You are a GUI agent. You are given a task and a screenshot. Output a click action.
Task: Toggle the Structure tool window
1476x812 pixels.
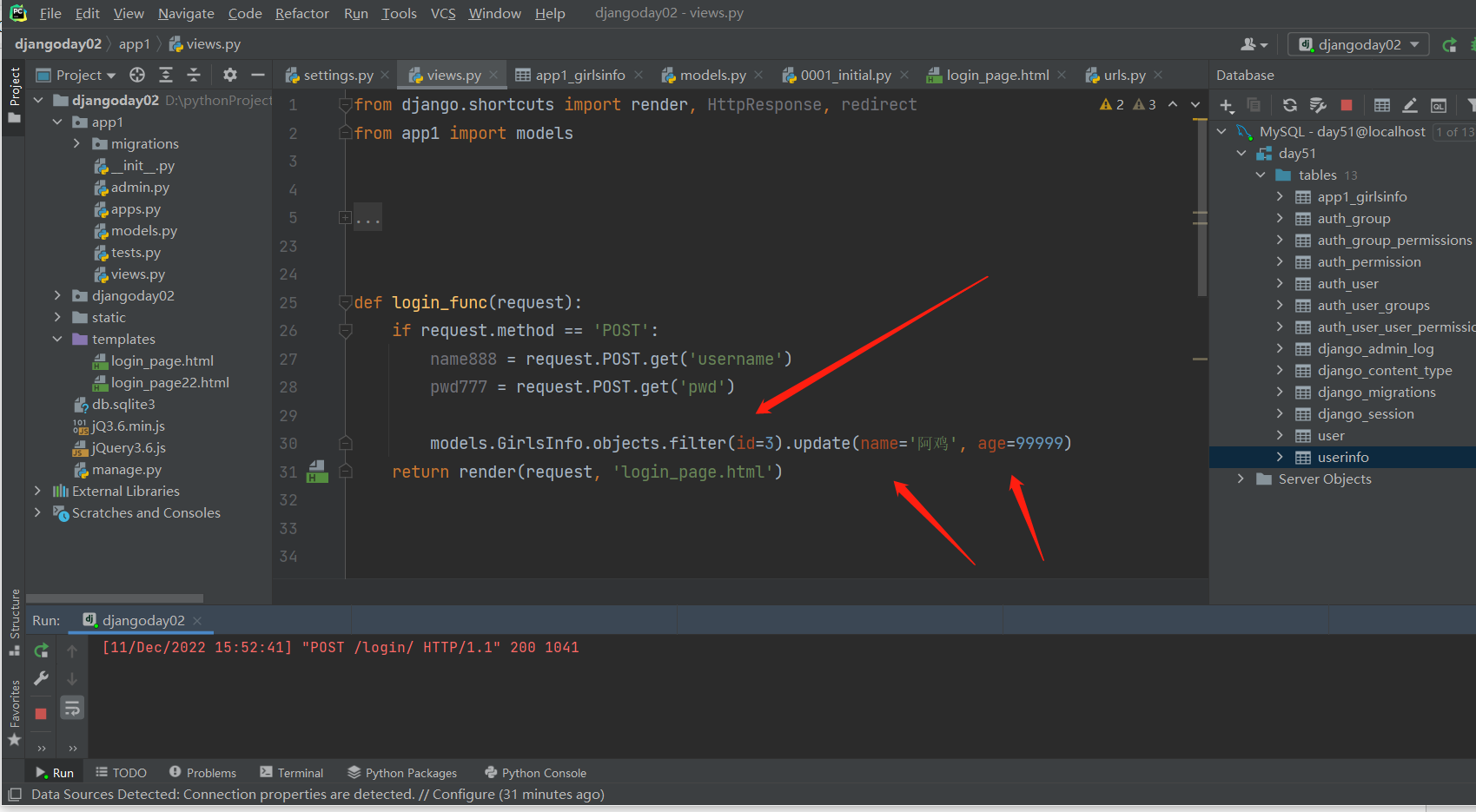pos(14,623)
